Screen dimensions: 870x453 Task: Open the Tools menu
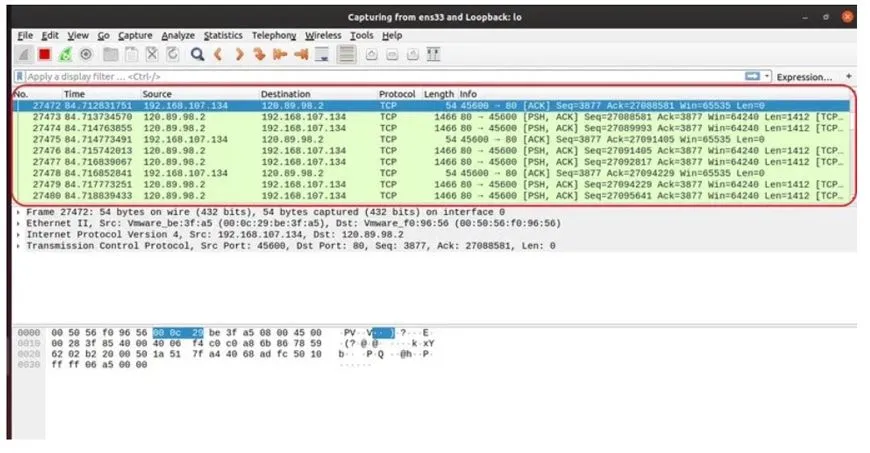click(361, 35)
